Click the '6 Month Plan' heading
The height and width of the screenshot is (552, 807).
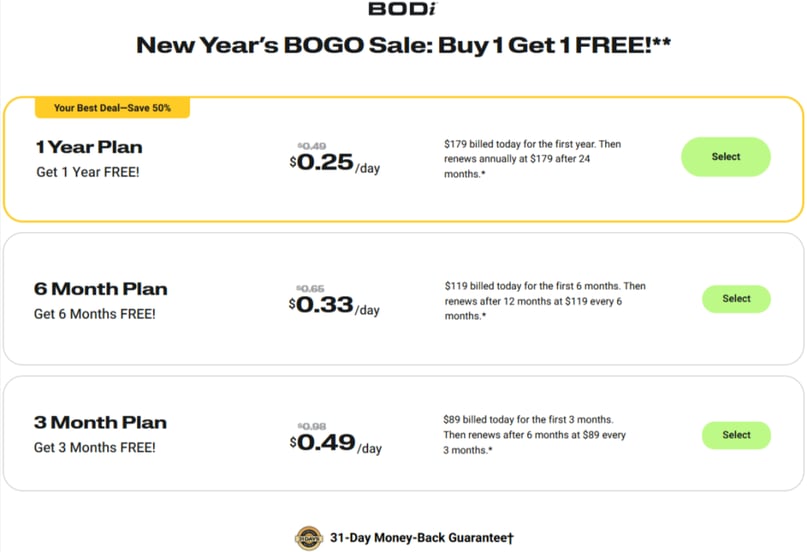pos(101,289)
